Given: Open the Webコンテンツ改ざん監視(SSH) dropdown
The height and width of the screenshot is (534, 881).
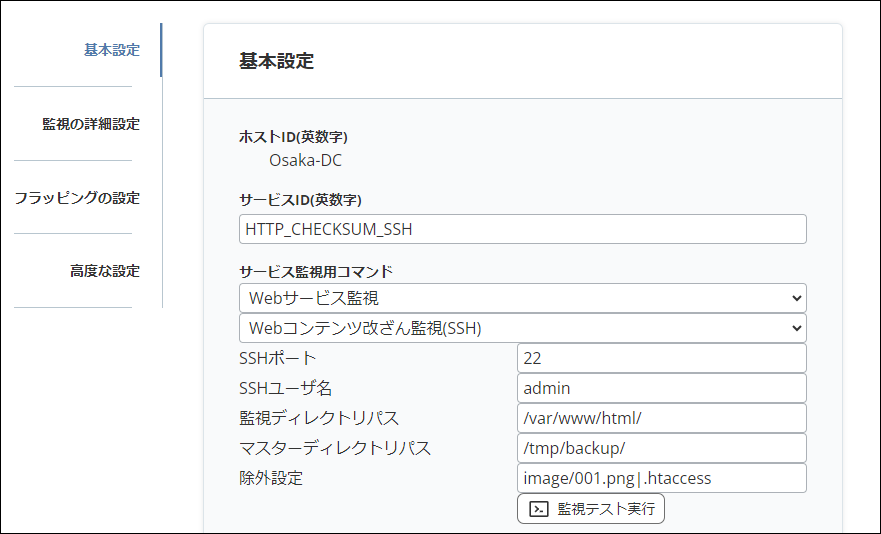Looking at the screenshot, I should (x=522, y=328).
